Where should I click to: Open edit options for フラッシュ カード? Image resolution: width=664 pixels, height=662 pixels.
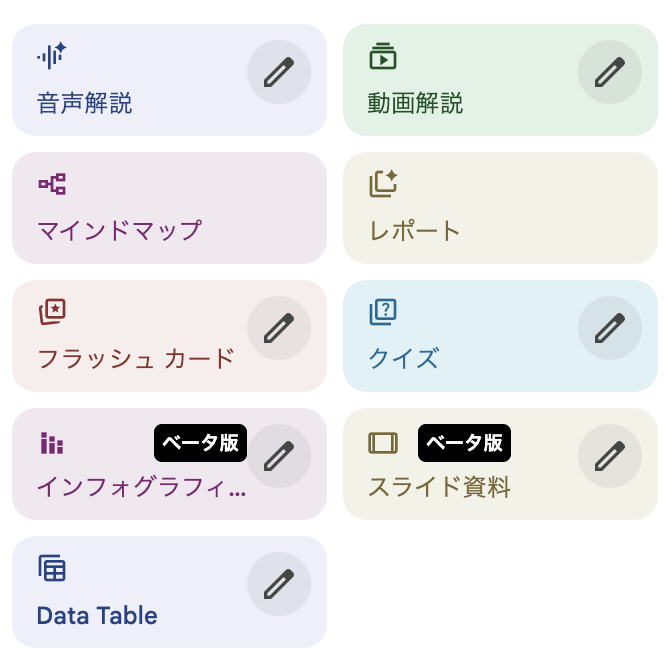point(278,328)
